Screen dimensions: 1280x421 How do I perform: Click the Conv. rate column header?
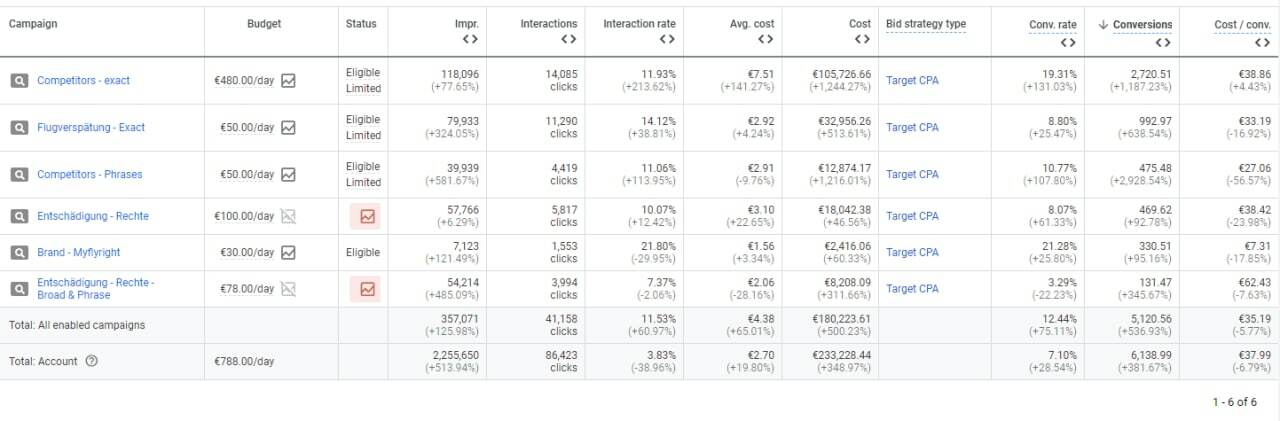(x=1052, y=24)
